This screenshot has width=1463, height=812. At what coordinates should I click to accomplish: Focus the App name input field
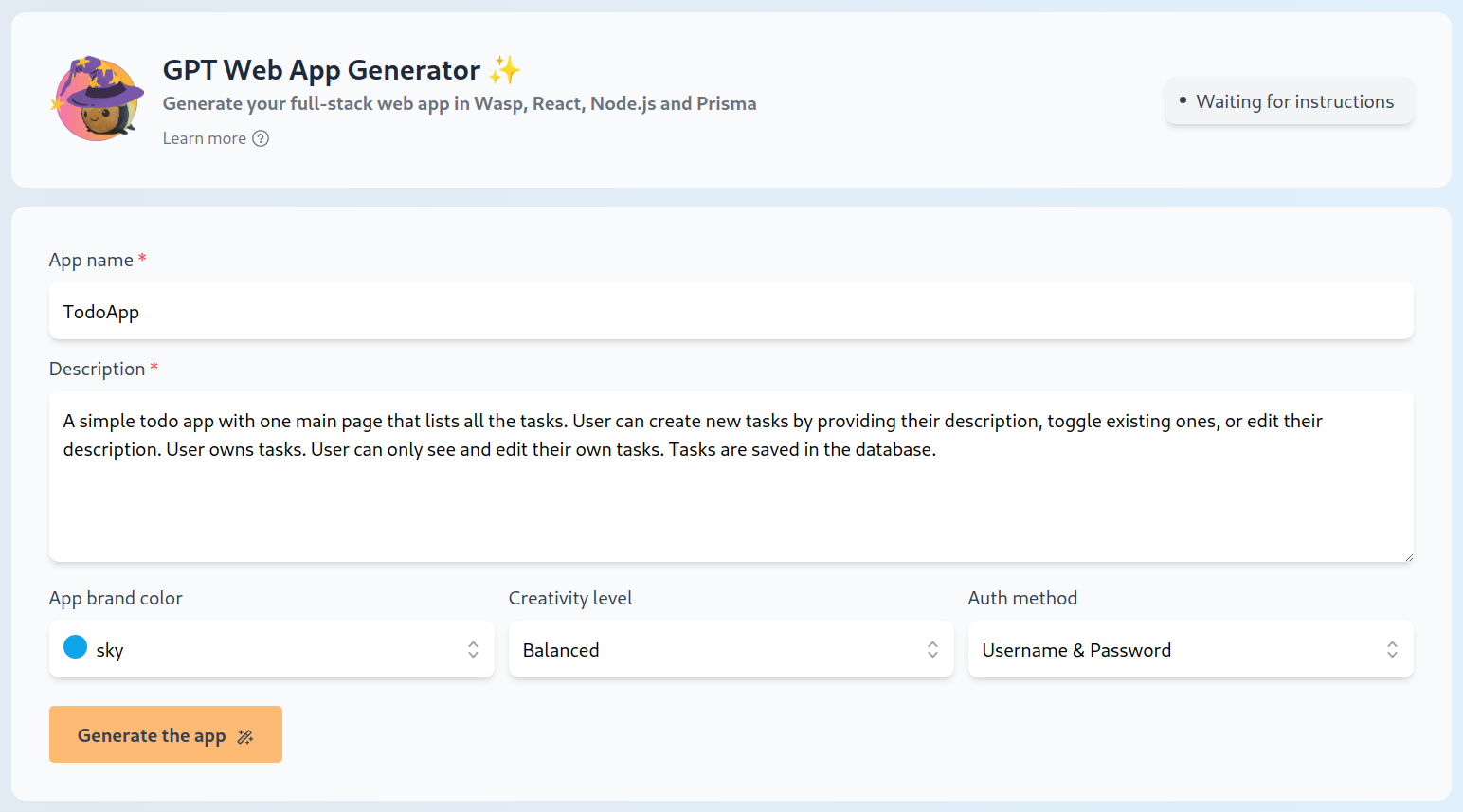click(731, 312)
